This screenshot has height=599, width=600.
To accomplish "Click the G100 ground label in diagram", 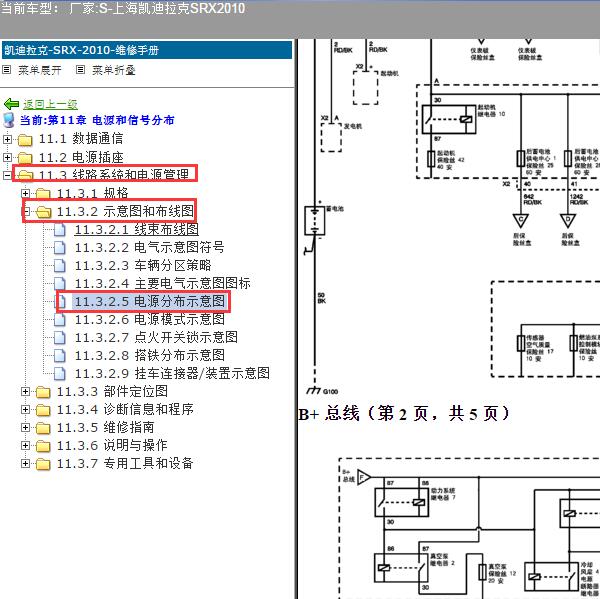I will (330, 392).
